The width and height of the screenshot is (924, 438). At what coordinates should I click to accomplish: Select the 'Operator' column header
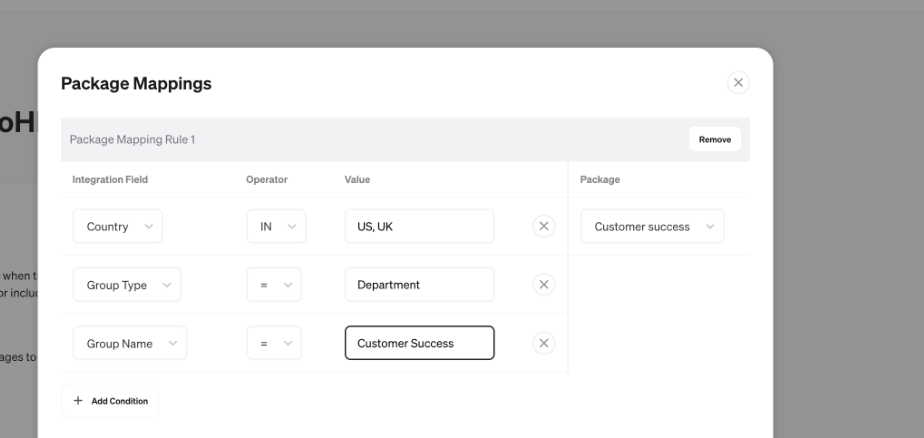tap(266, 179)
